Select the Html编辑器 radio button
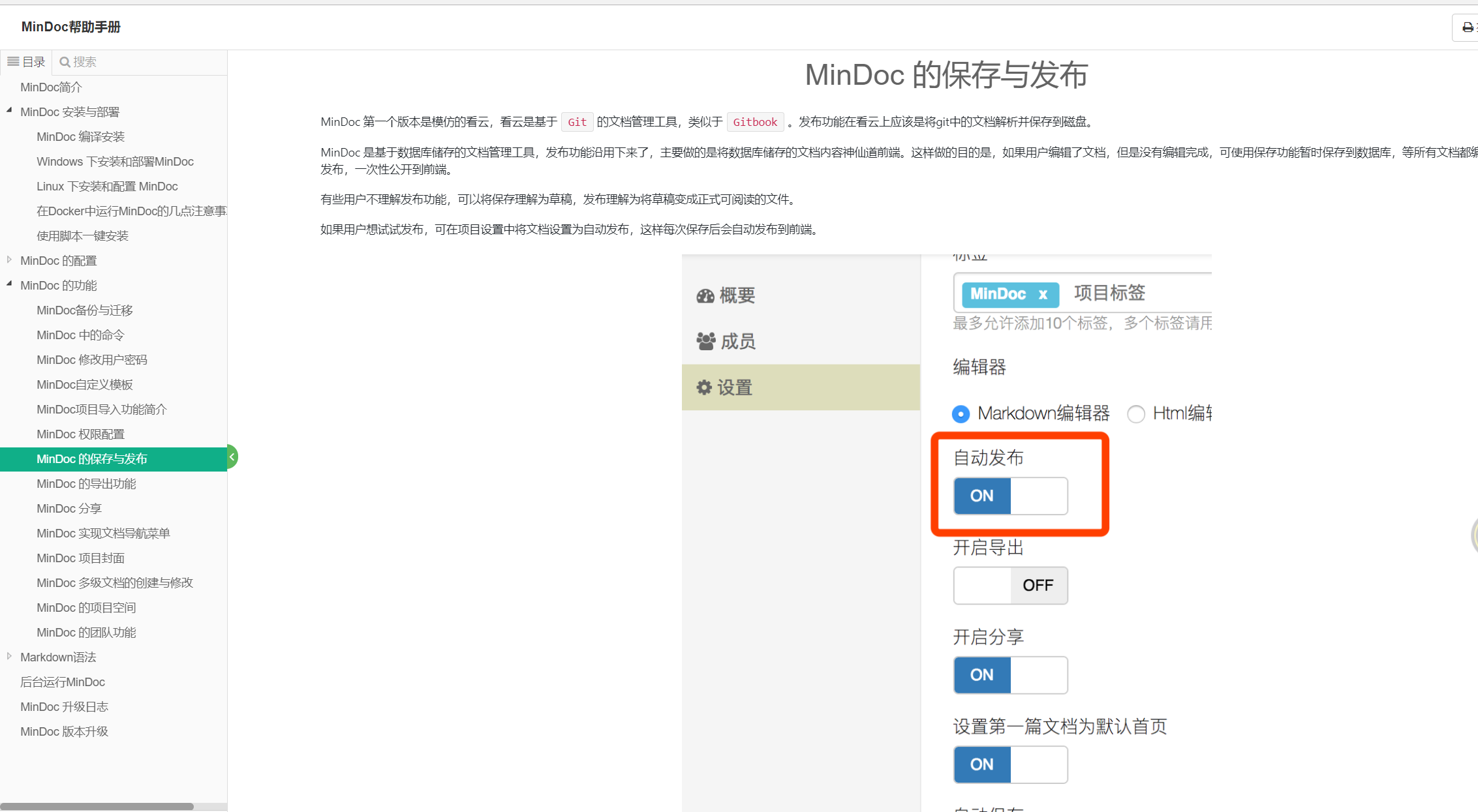Screen dimensions: 1478x812 coord(1136,414)
